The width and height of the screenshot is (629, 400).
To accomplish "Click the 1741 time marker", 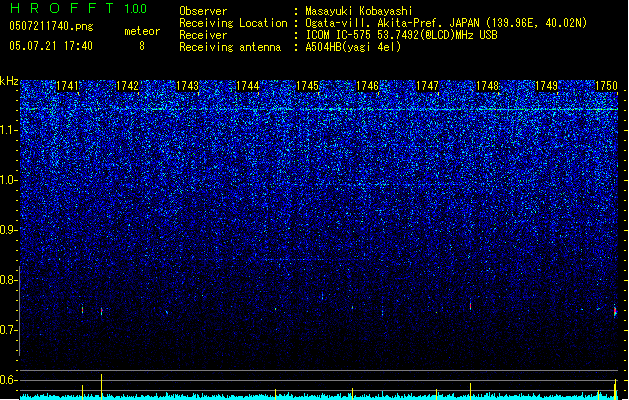I will (67, 86).
